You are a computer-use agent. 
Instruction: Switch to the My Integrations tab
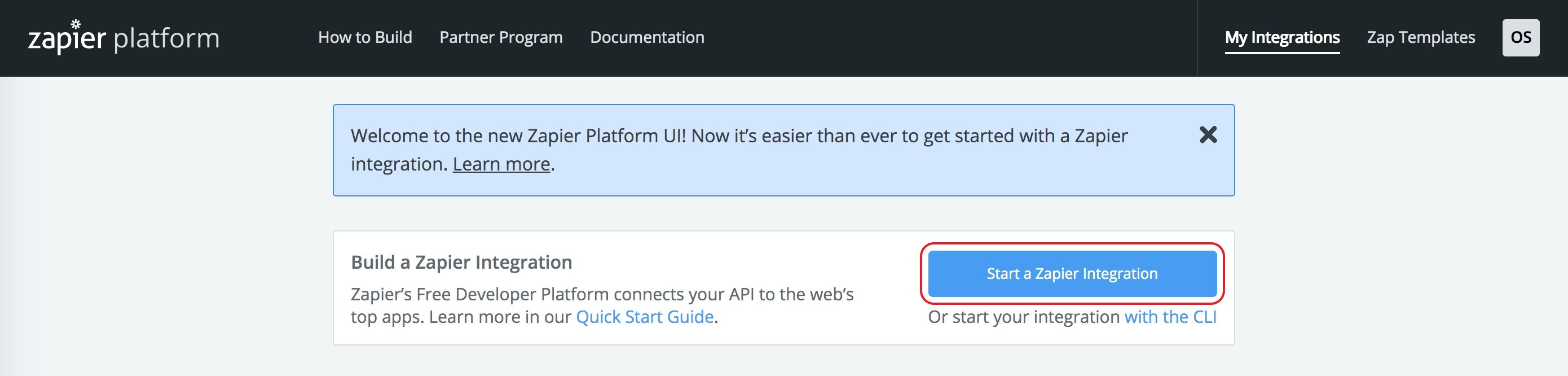tap(1281, 38)
